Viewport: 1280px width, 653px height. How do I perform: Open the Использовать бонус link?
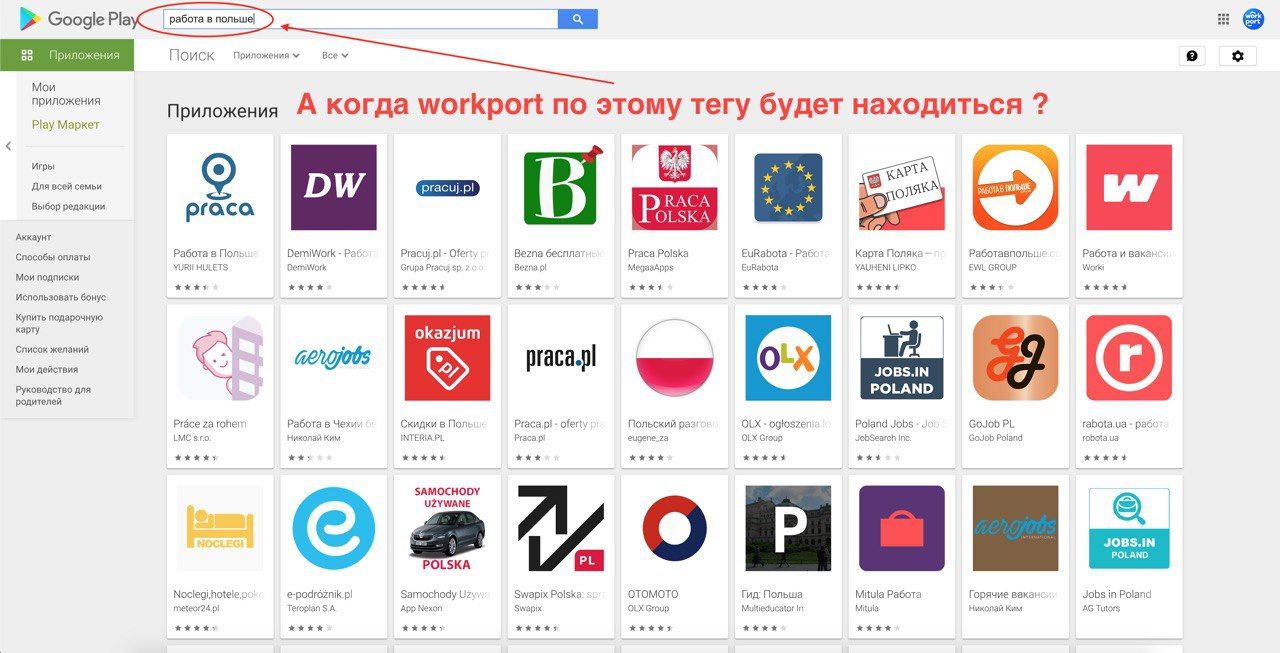pyautogui.click(x=61, y=297)
